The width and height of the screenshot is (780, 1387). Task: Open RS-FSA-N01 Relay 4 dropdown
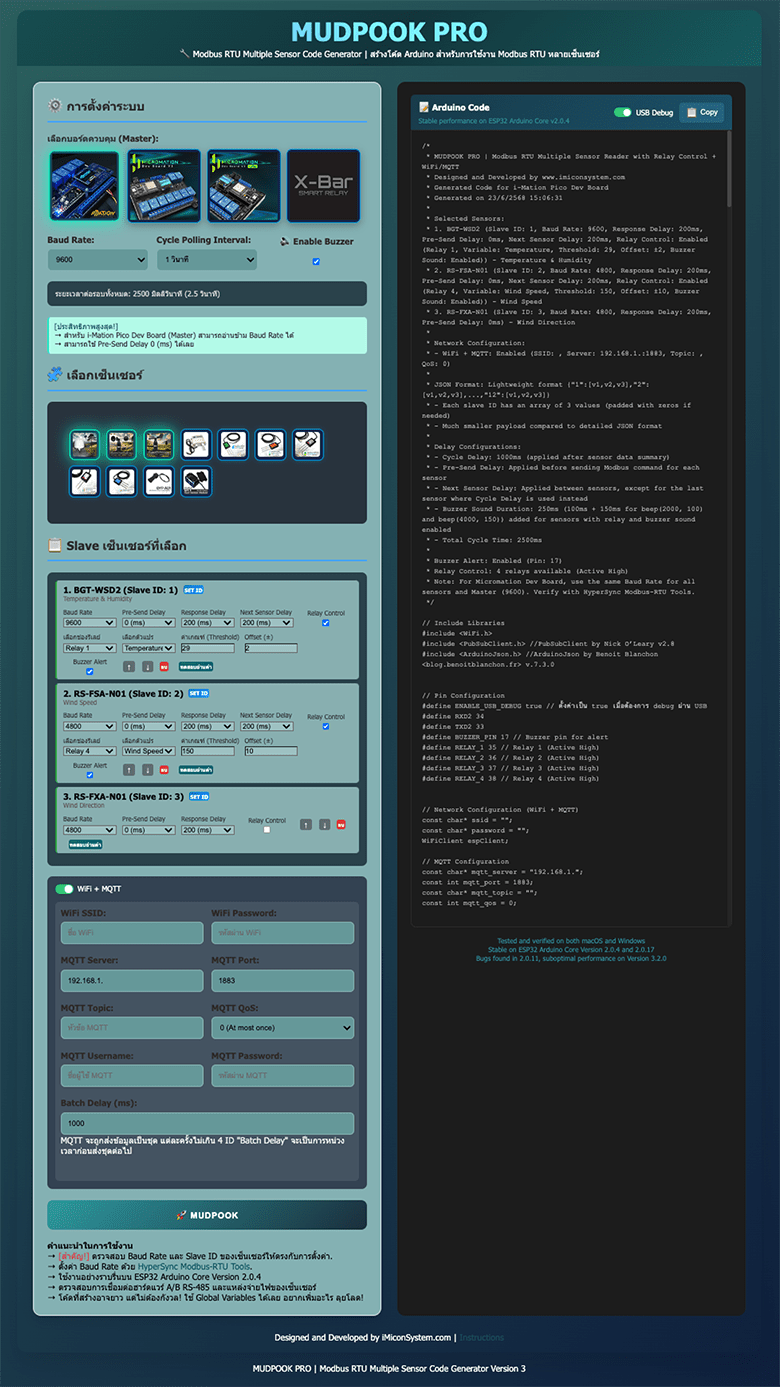tap(90, 751)
